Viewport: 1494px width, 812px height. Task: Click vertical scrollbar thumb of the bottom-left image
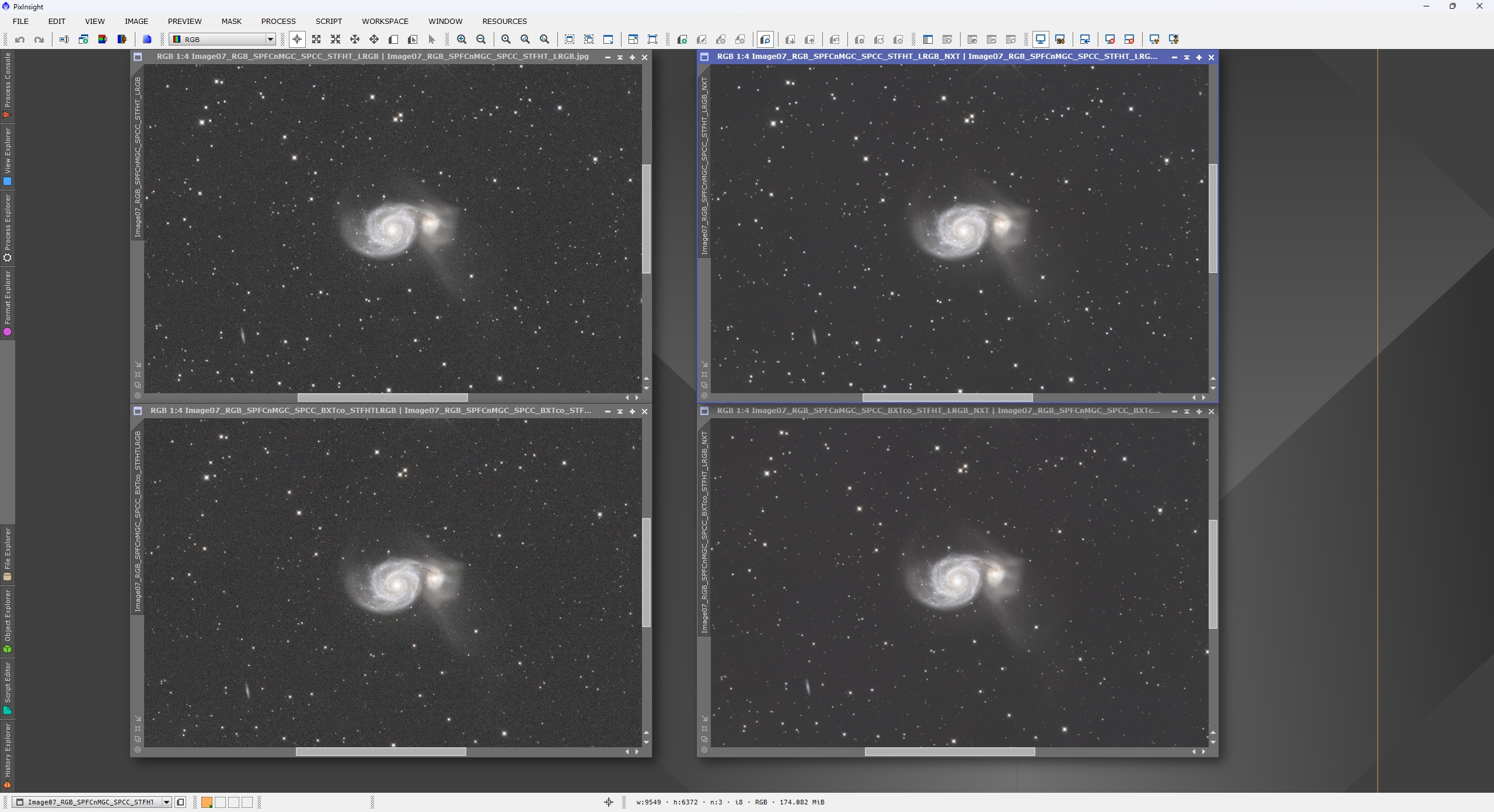647,572
